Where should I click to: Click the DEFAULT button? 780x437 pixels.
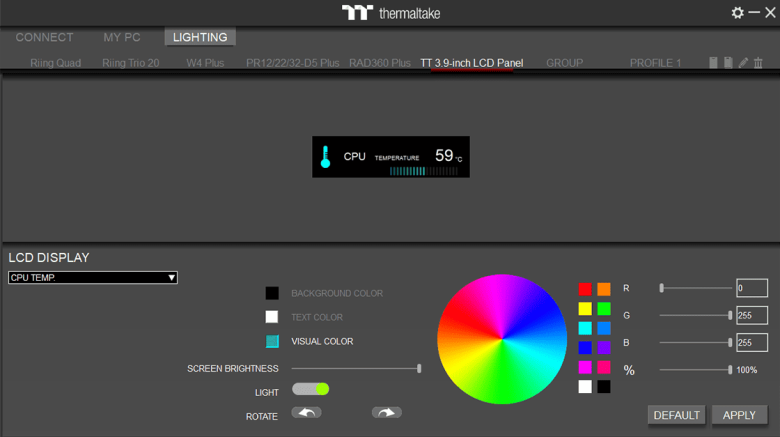[x=677, y=415]
